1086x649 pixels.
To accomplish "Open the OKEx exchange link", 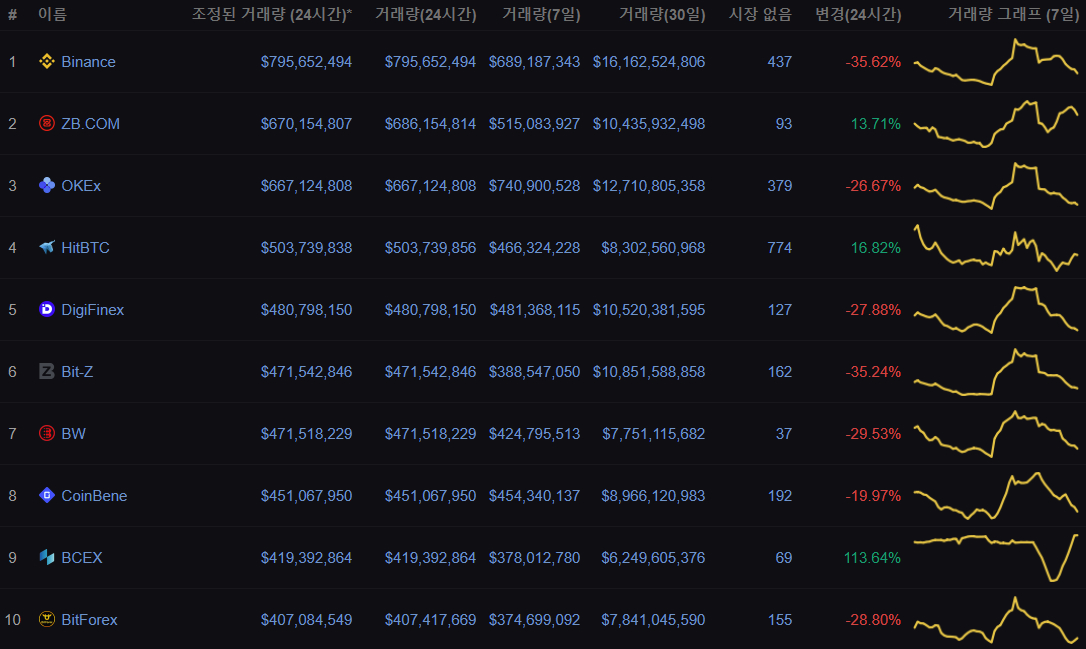I will [x=81, y=186].
